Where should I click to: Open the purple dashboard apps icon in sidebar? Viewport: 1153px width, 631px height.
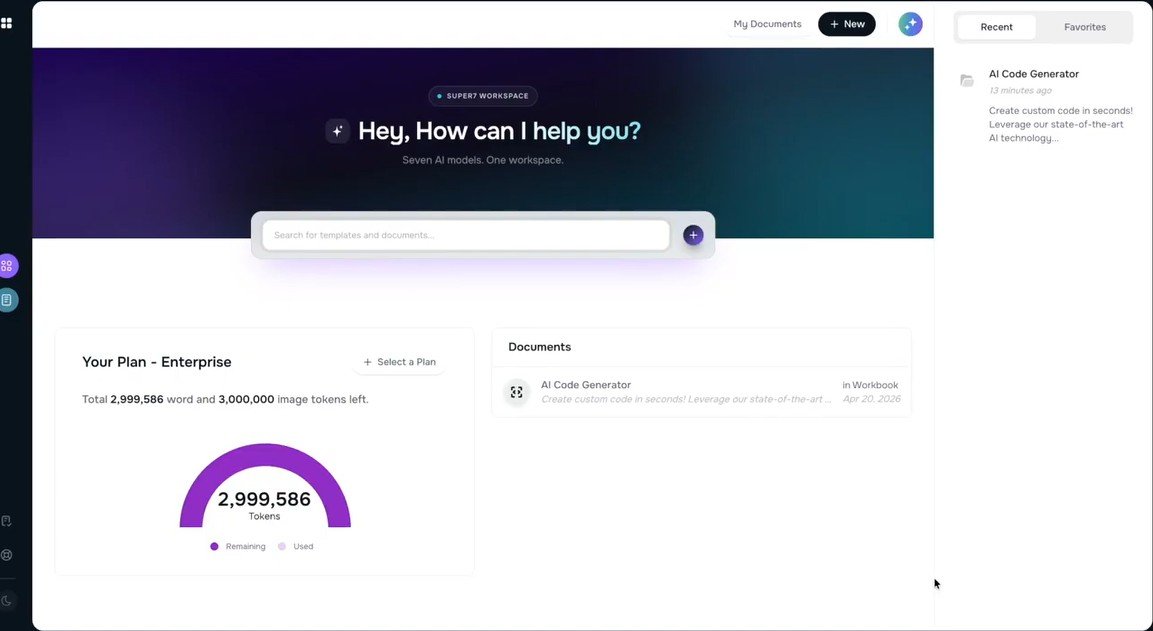[7, 265]
